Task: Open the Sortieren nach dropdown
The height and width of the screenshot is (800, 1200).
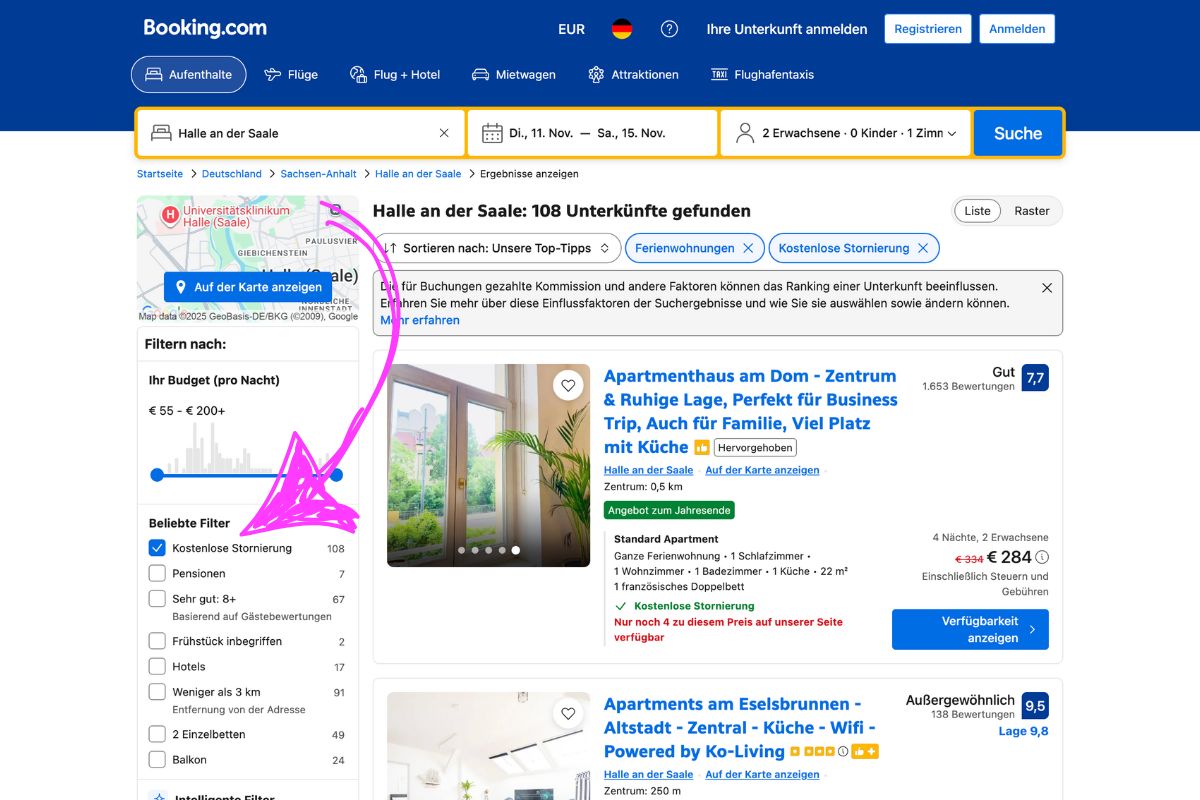Action: click(x=497, y=248)
